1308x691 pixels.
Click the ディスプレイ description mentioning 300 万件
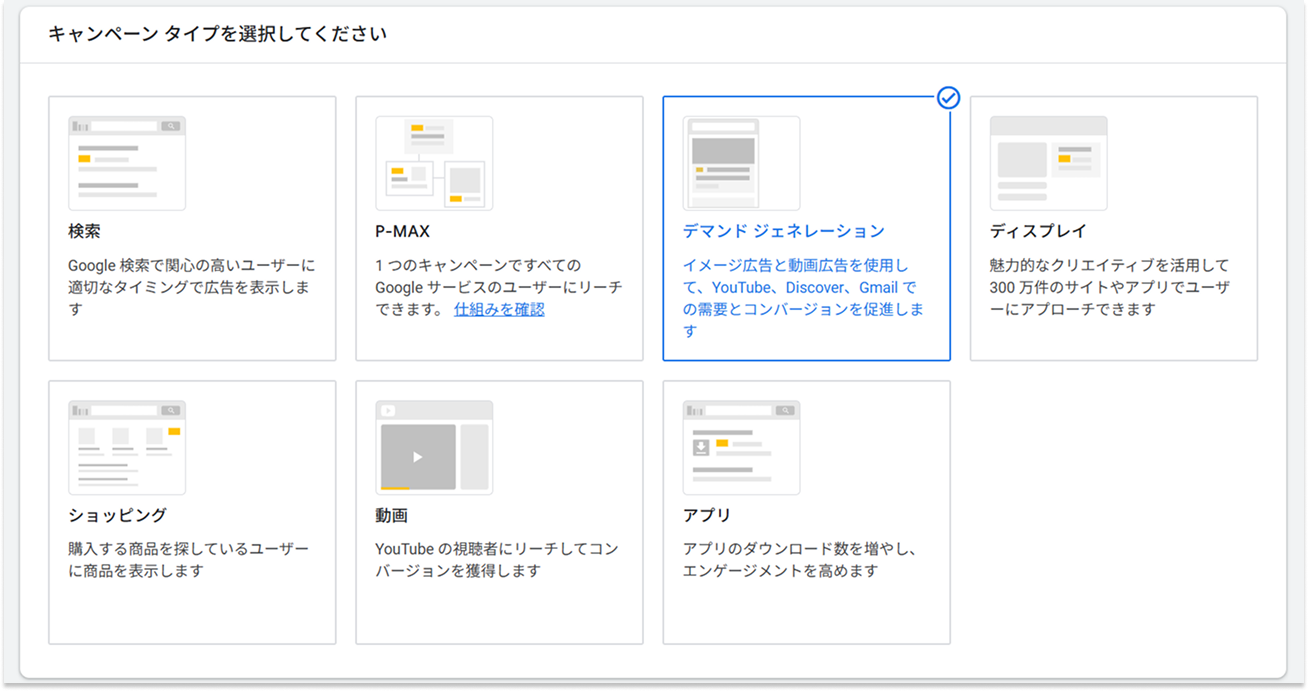pos(1110,288)
